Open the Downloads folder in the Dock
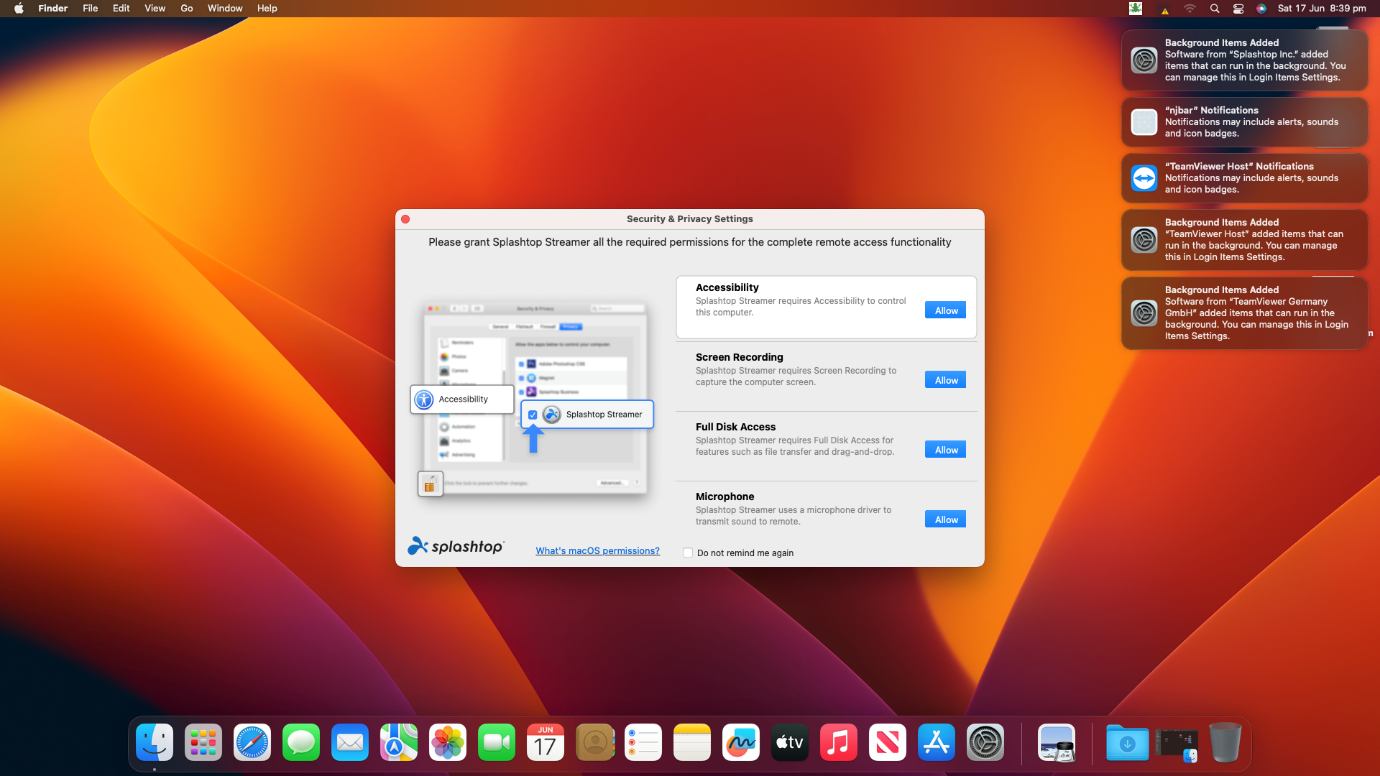Screen dimensions: 1380x776 pos(1127,742)
